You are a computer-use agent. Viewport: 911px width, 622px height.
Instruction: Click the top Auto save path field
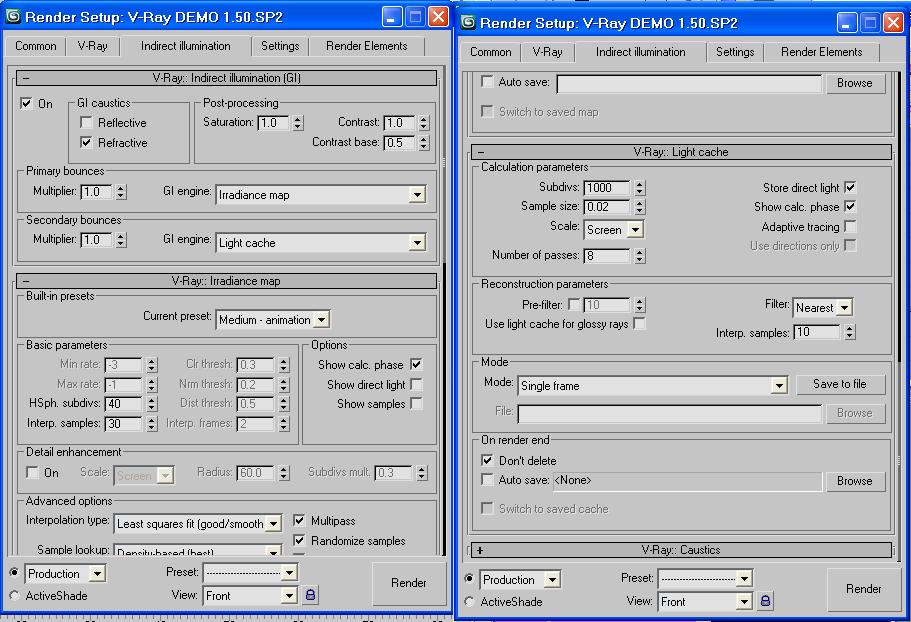click(x=689, y=84)
